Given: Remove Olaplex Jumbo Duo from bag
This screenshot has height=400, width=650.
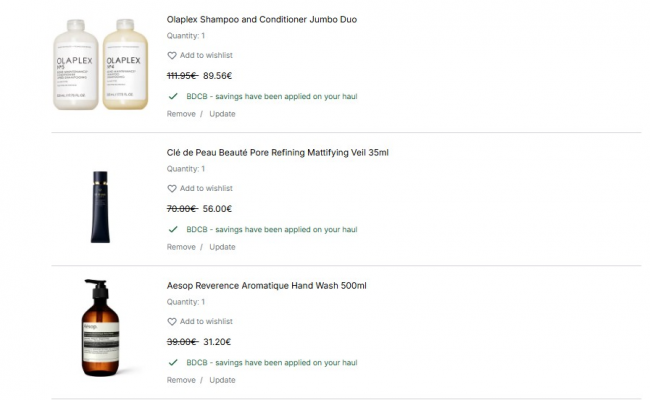Looking at the screenshot, I should [181, 114].
